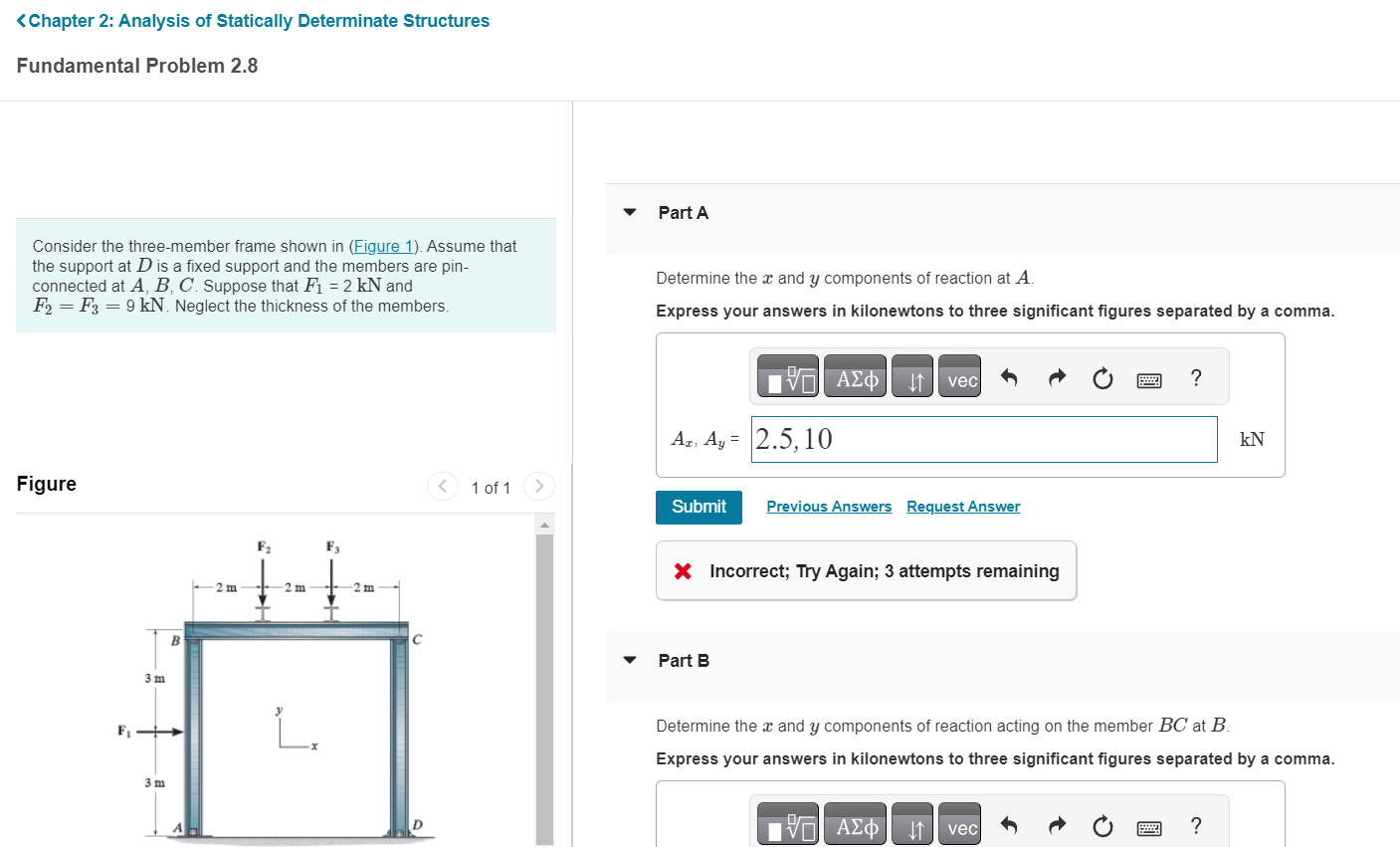Reset the Part A answer field
This screenshot has width=1400, height=847.
tap(1102, 376)
